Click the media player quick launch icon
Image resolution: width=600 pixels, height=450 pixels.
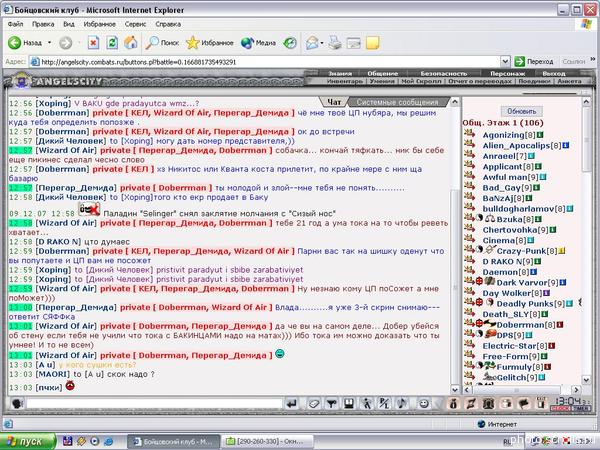point(95,442)
